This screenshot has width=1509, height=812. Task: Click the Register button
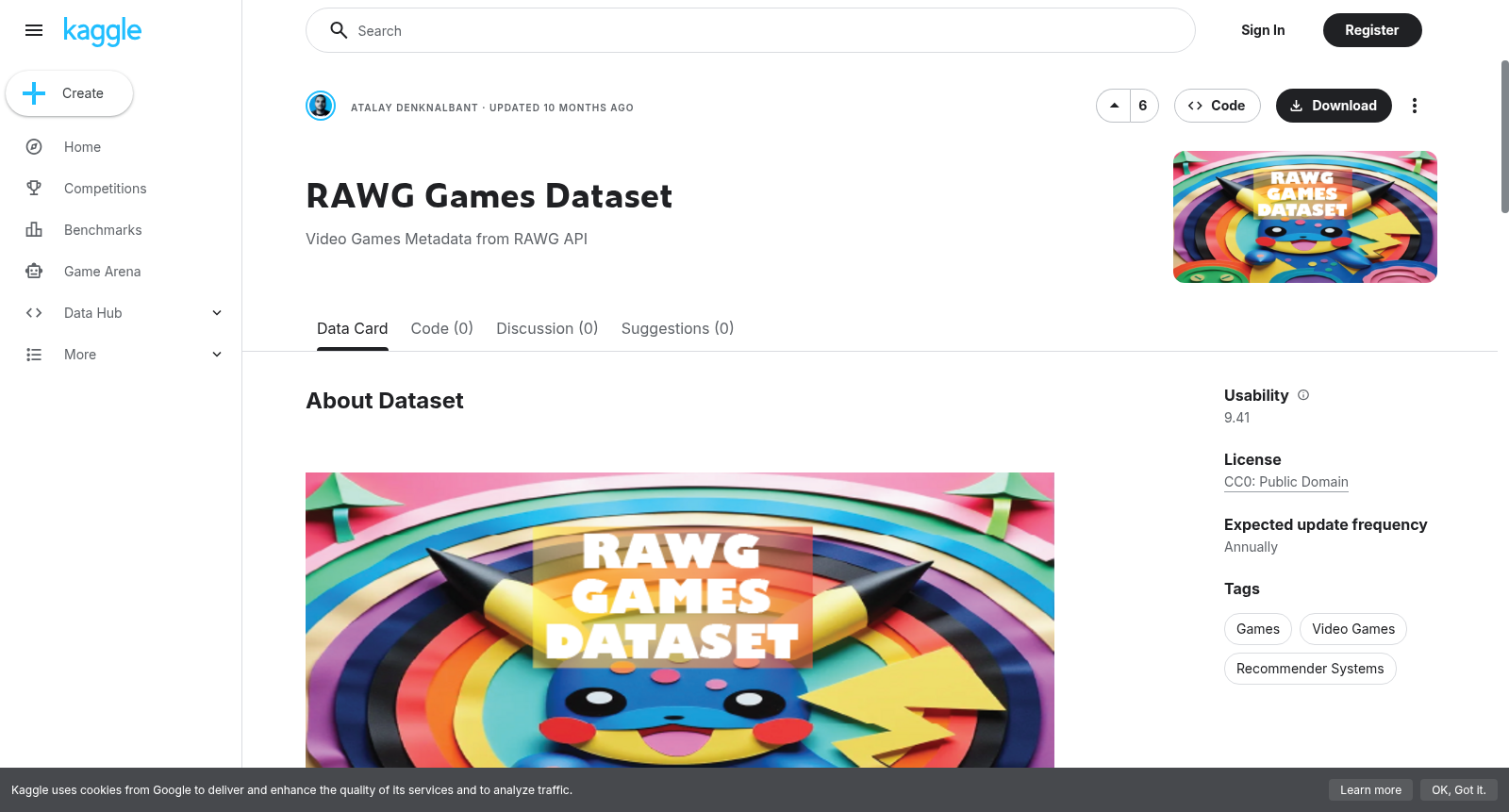pyautogui.click(x=1372, y=30)
